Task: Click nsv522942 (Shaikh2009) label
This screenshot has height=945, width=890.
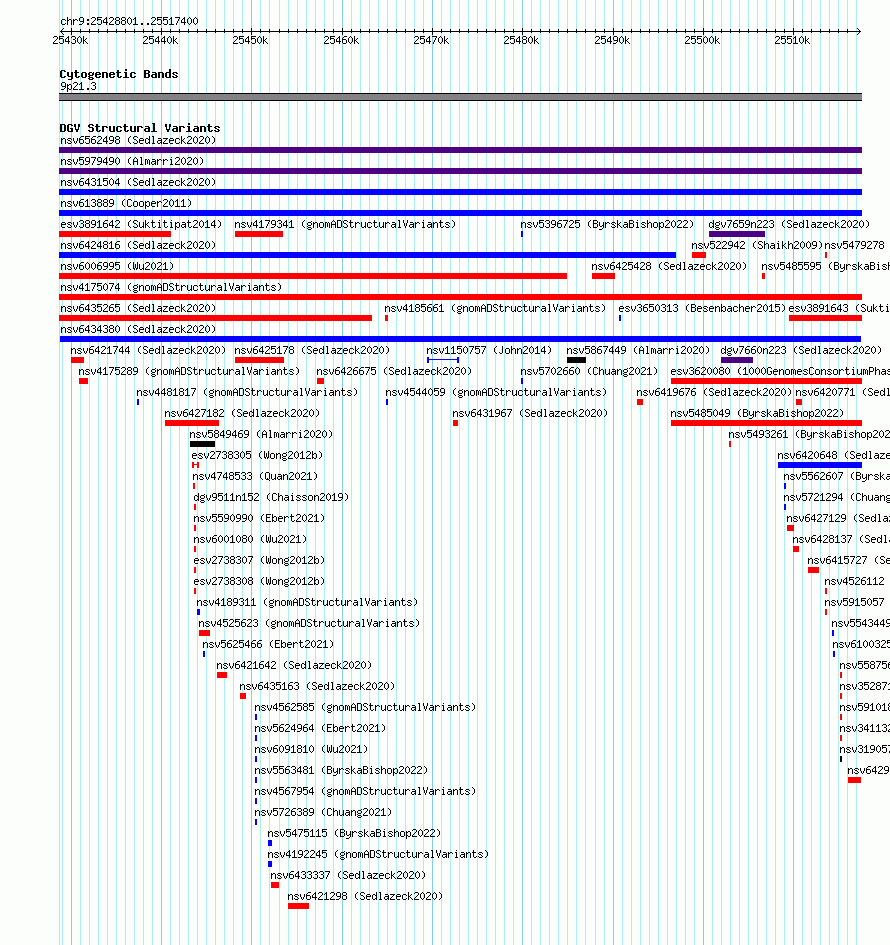Action: [757, 245]
